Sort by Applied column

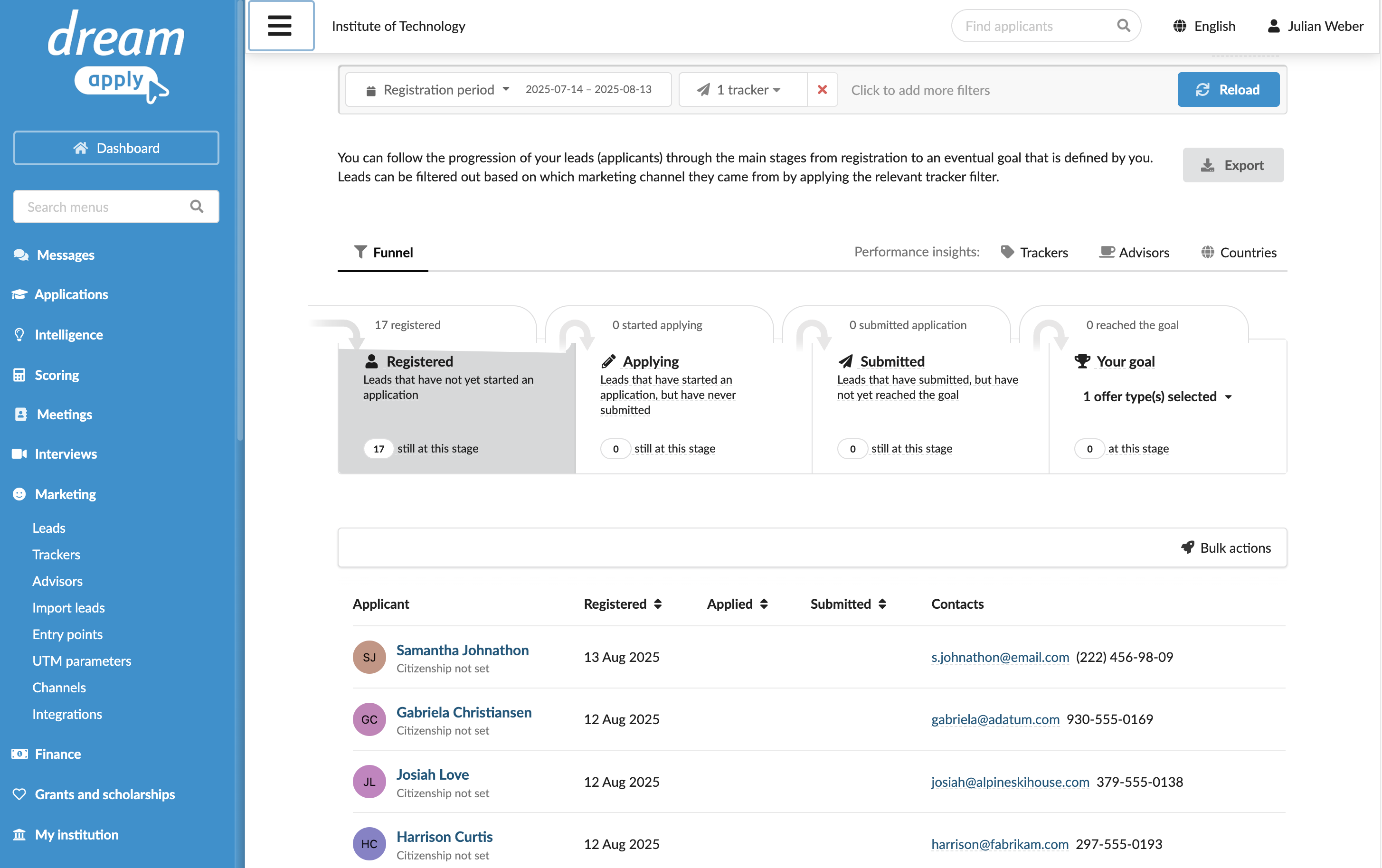tap(738, 604)
